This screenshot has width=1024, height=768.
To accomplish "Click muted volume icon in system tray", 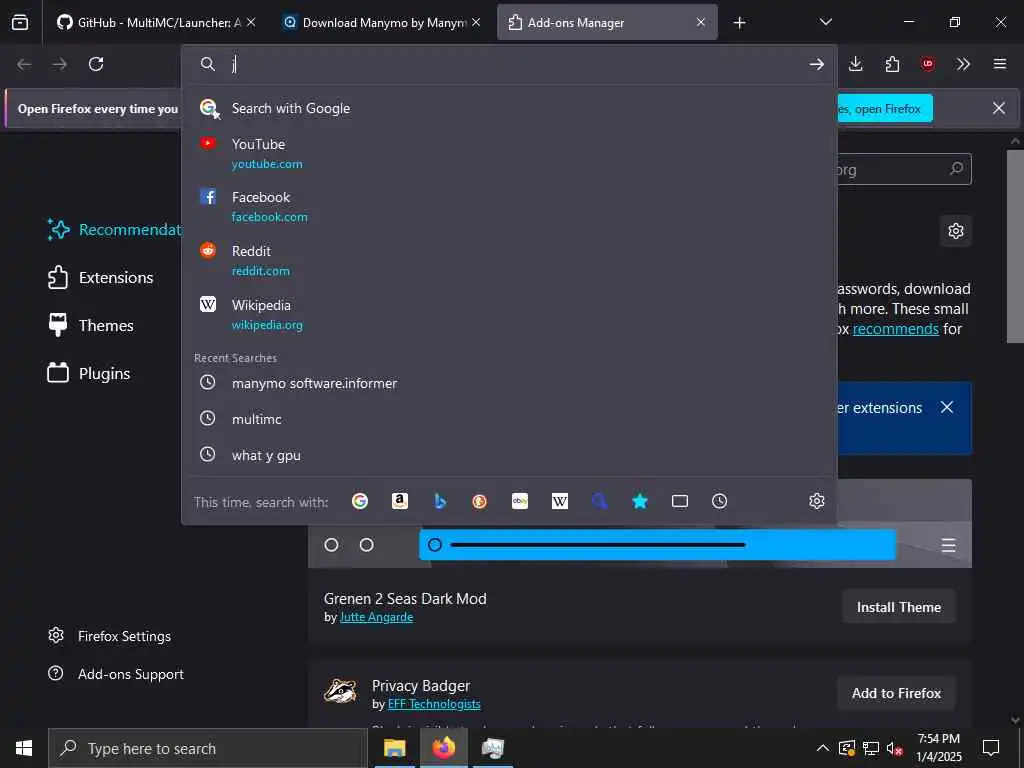I will click(895, 748).
